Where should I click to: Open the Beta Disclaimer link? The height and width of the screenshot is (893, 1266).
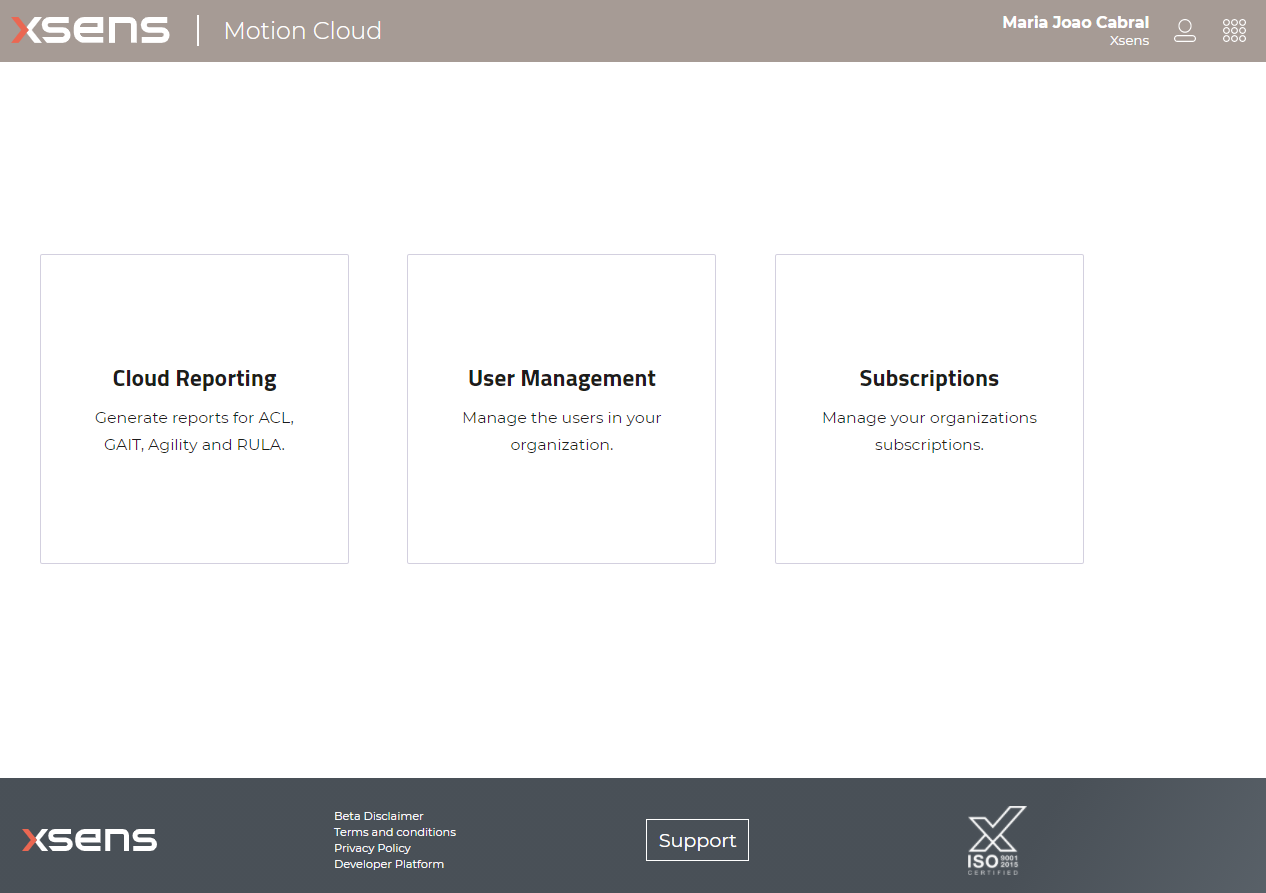coord(378,815)
